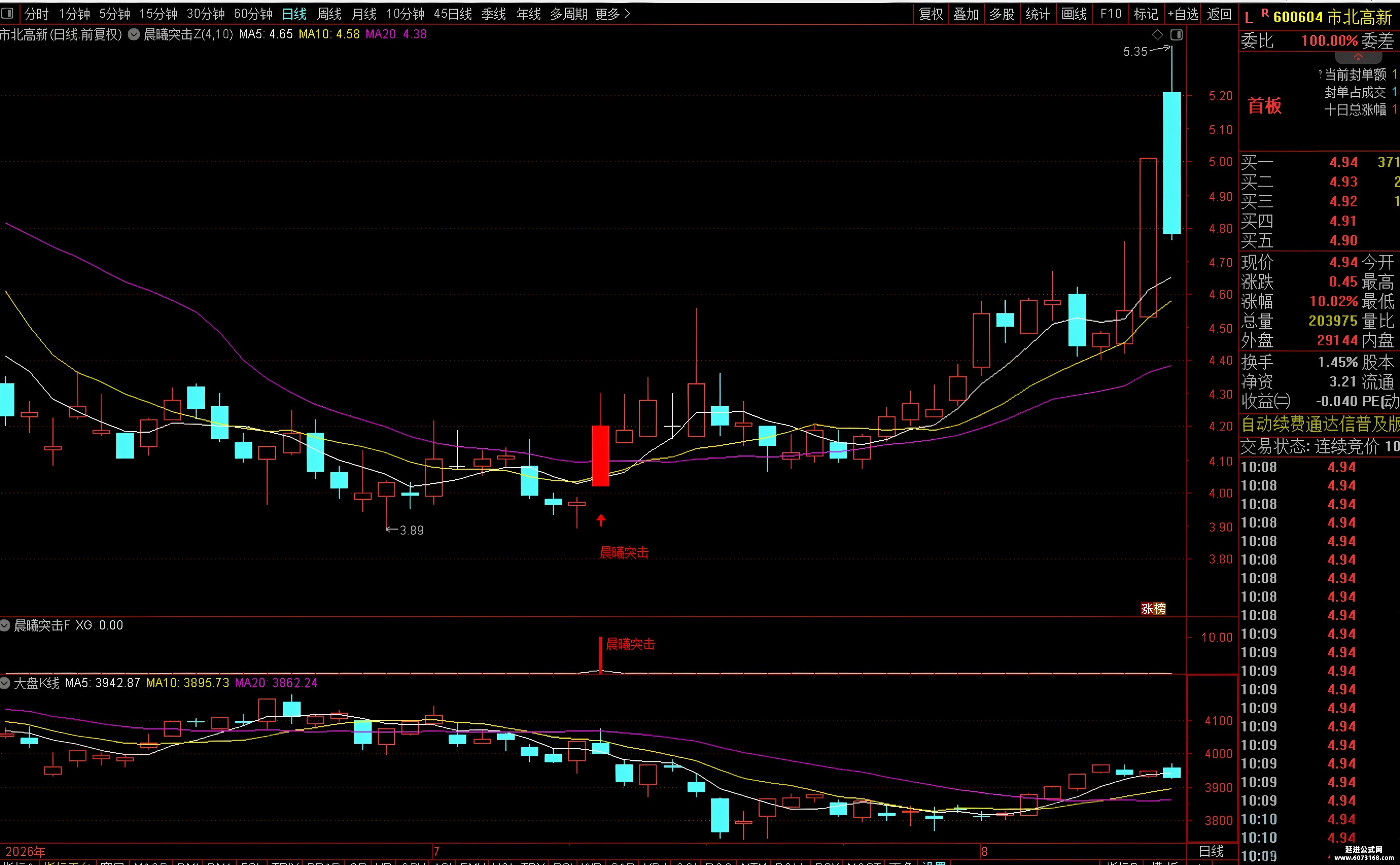Screen dimensions: 1400x865
Task: Click the red 晨曦突击 signal arrow
Action: click(x=600, y=520)
